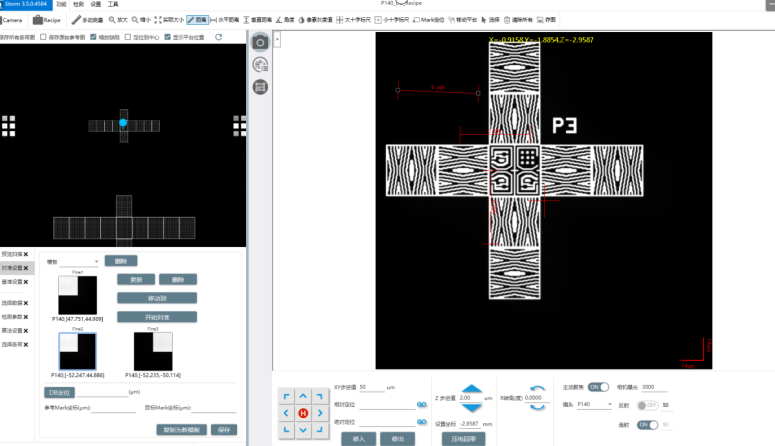Image resolution: width=775 pixels, height=446 pixels.
Task: Click the camera snapshot button beside image
Action: 259,42
